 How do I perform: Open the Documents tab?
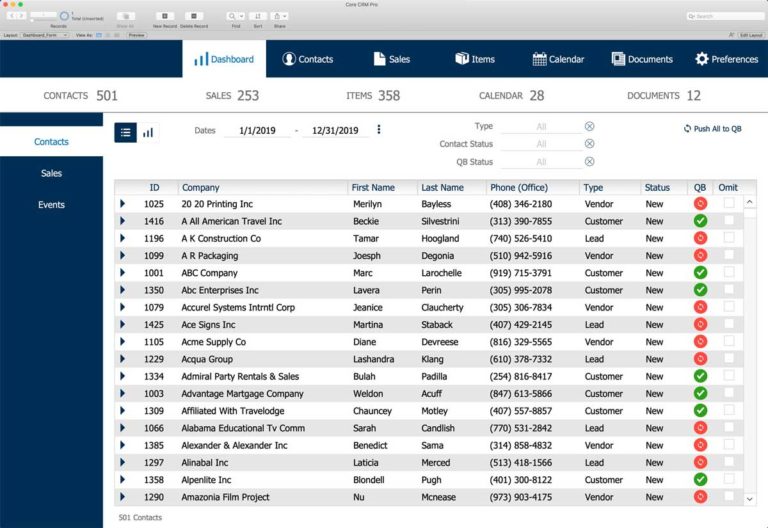pyautogui.click(x=642, y=59)
